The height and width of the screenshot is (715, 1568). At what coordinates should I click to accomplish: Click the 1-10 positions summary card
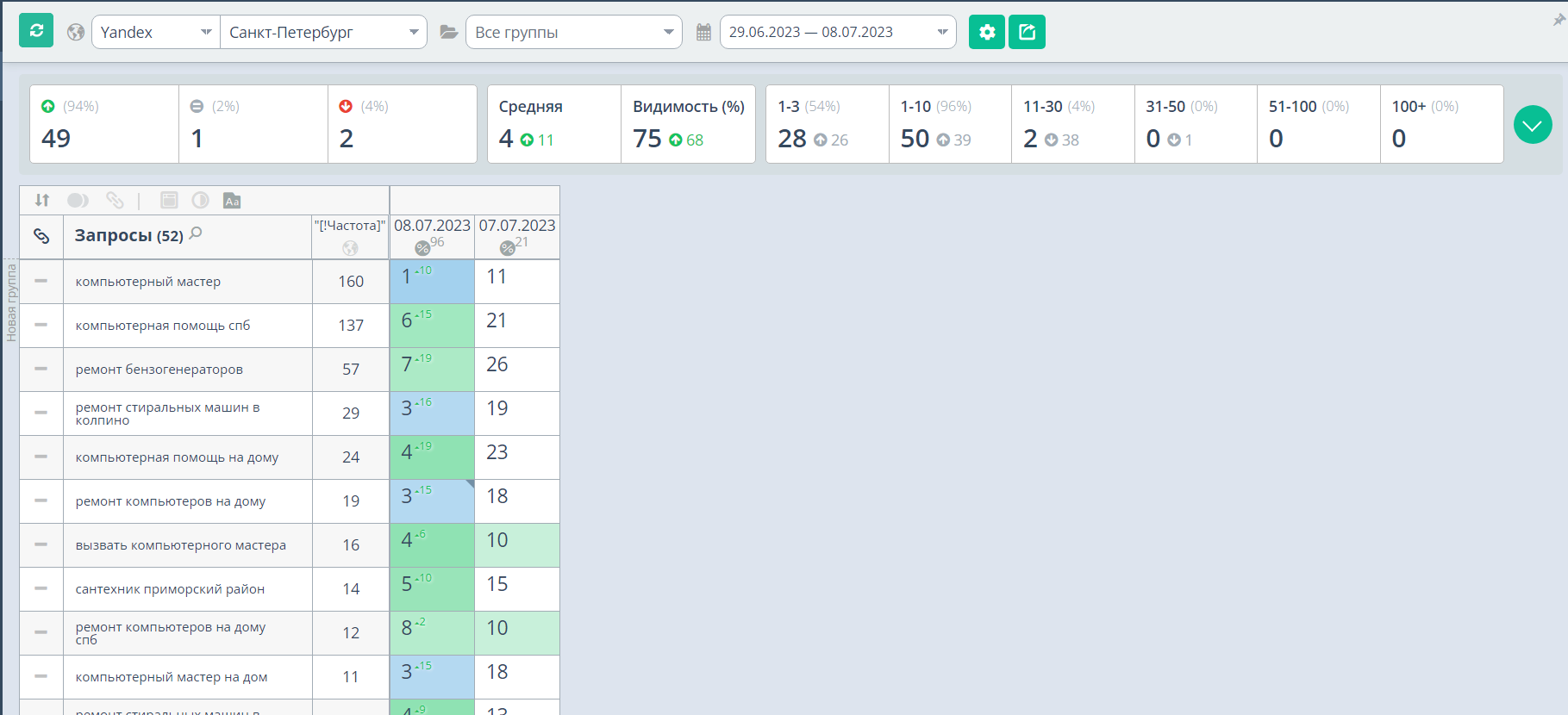pos(950,124)
